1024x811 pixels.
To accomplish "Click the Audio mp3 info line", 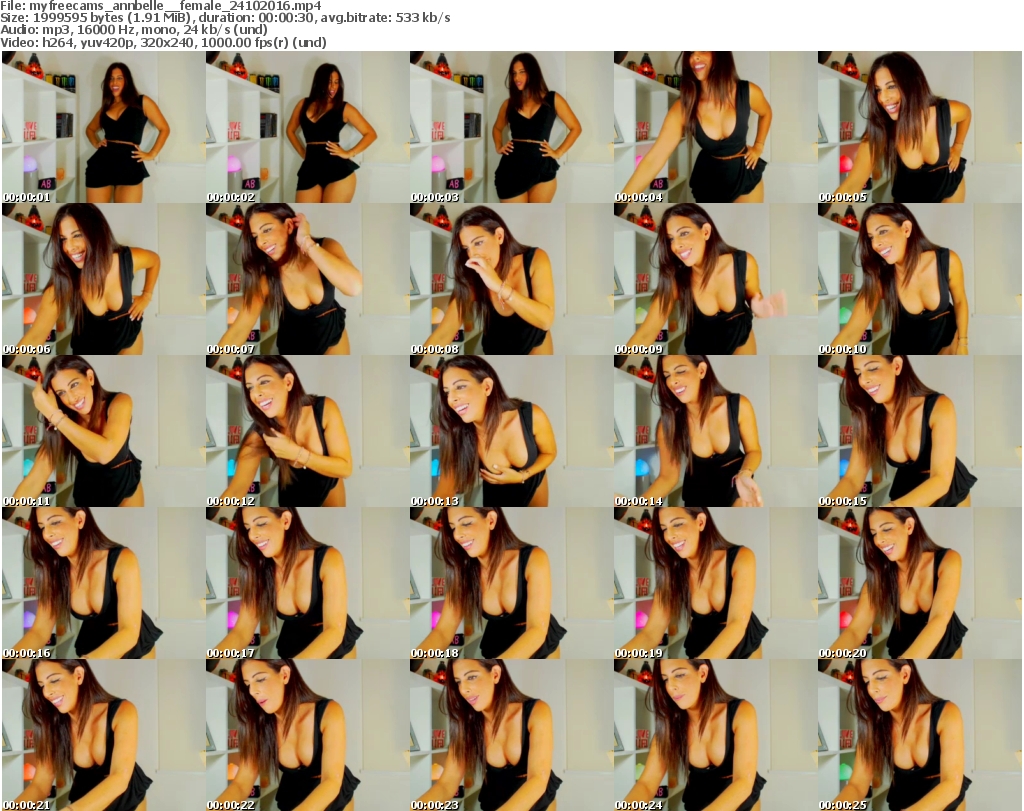I will [134, 30].
